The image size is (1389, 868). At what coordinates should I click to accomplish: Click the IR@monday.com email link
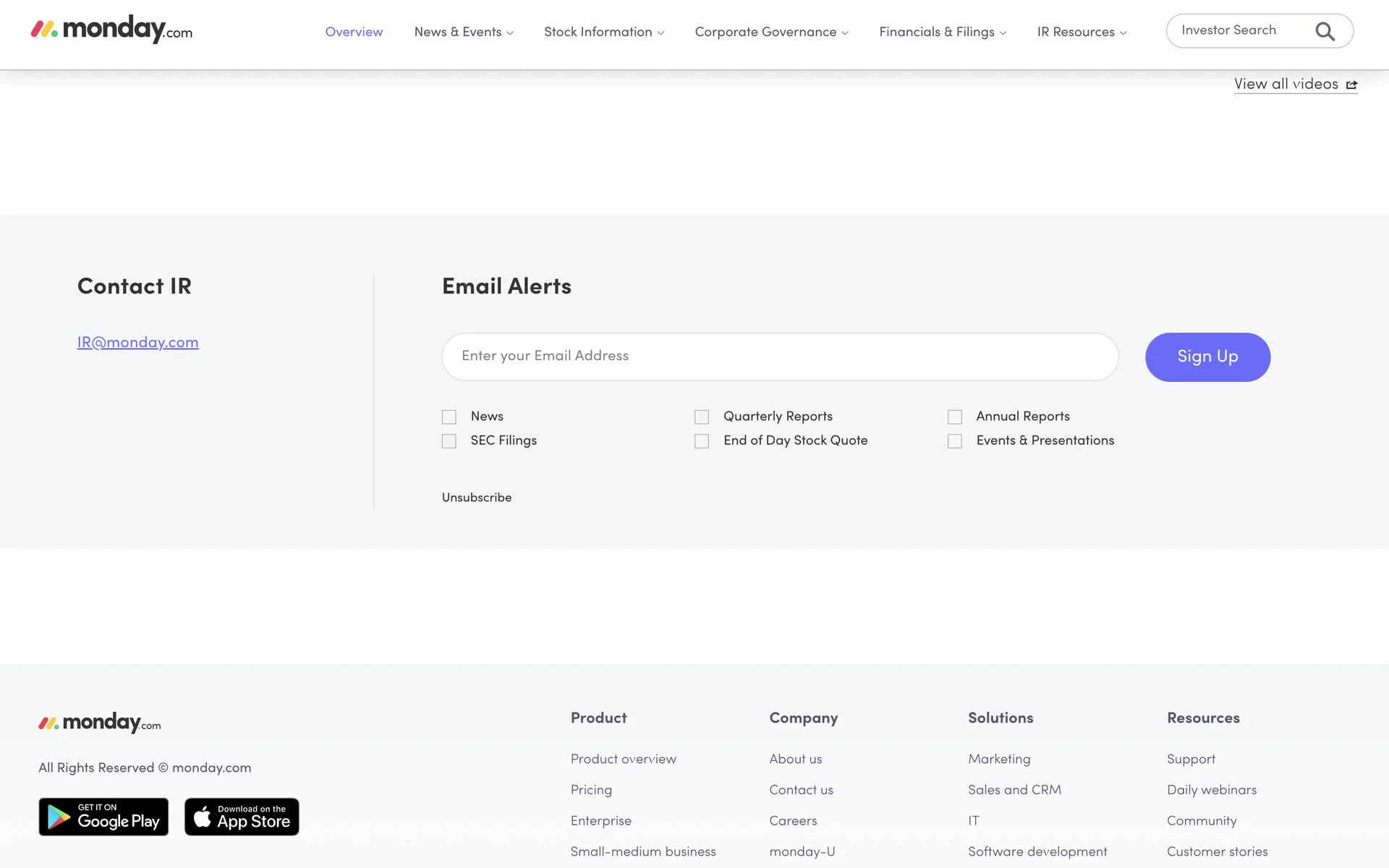click(x=137, y=342)
